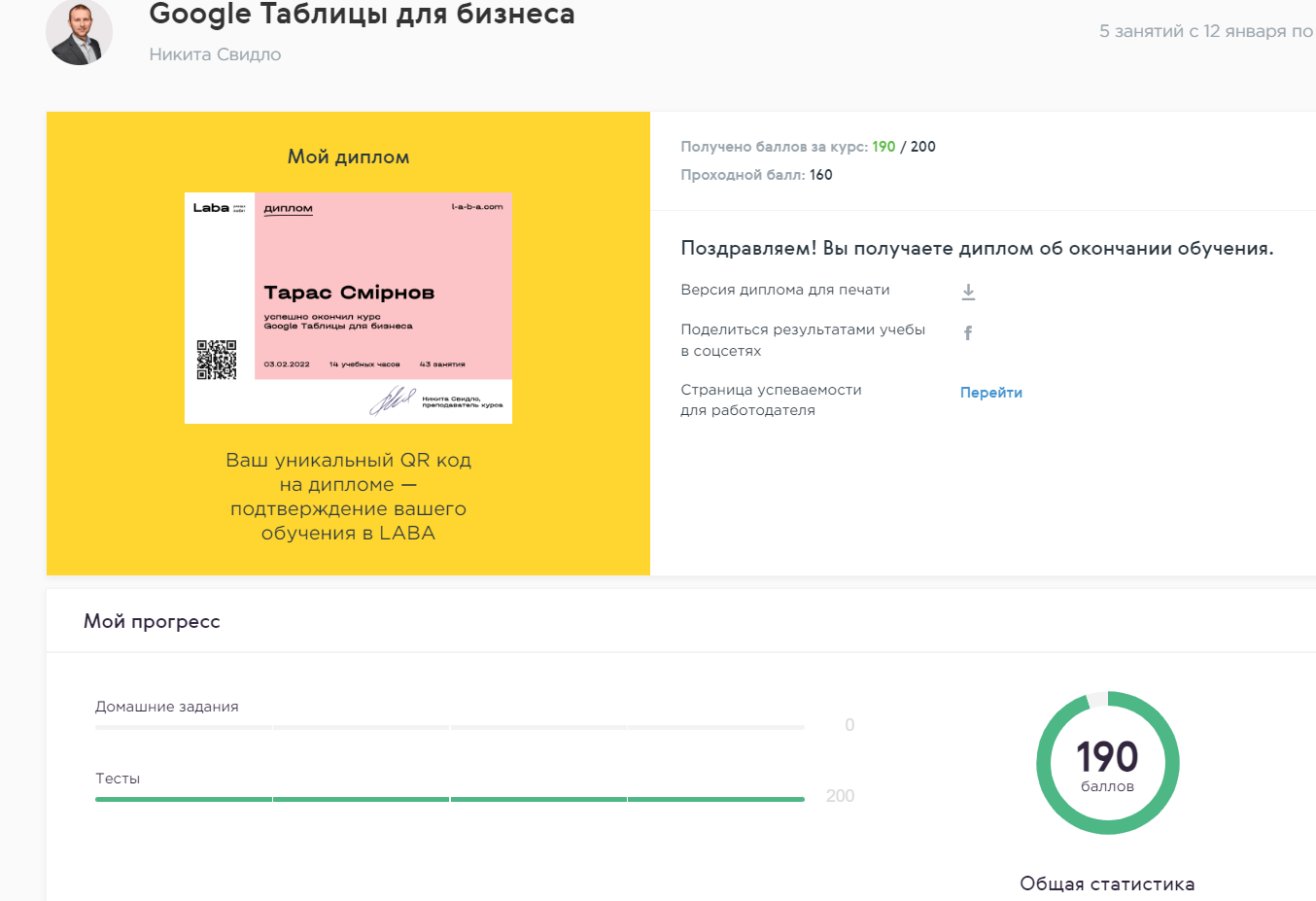Click the course title Google Таблицы для бизнеса
The height and width of the screenshot is (901, 1316).
click(x=362, y=15)
